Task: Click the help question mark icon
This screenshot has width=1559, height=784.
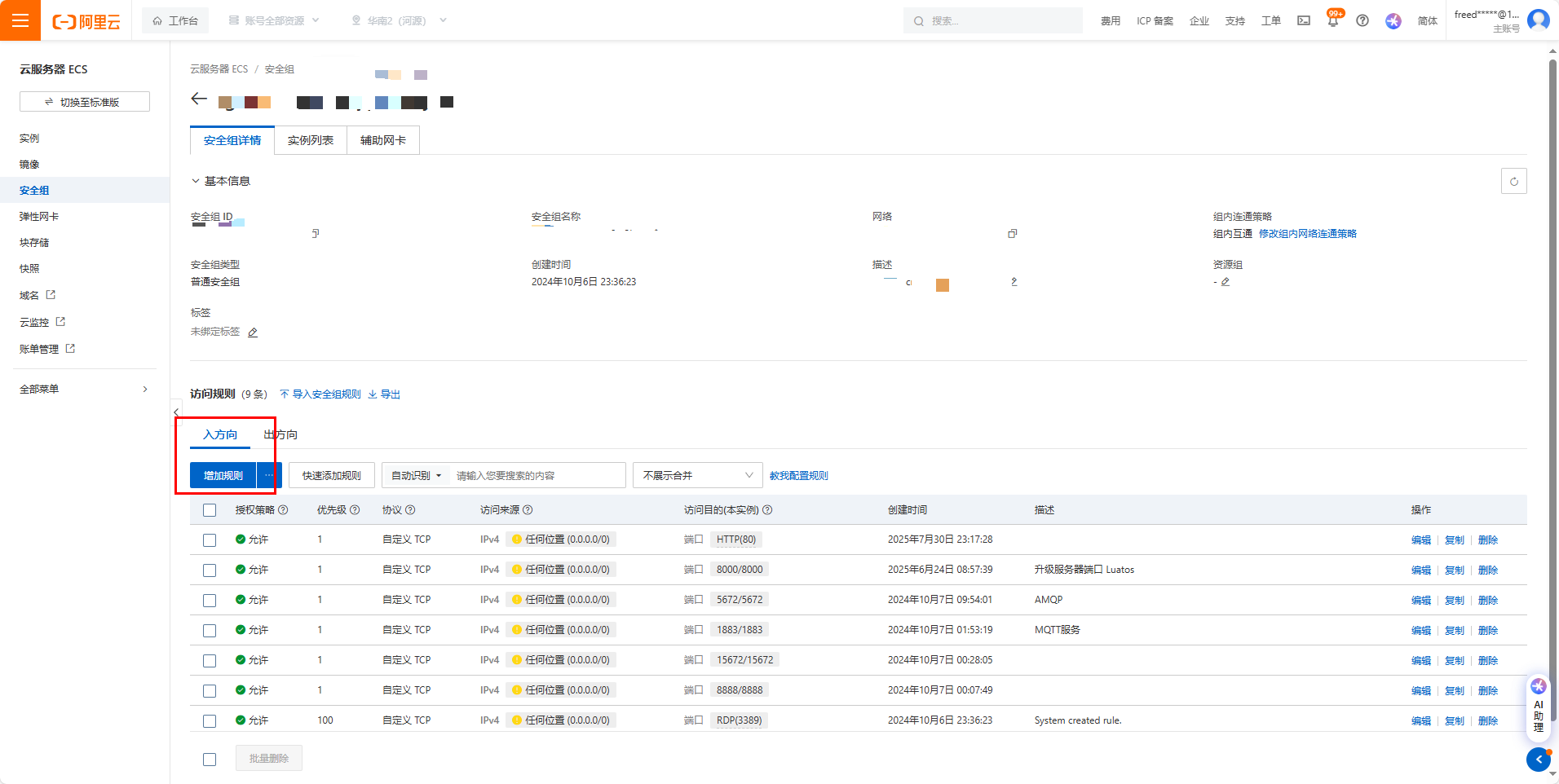Action: pyautogui.click(x=1362, y=20)
